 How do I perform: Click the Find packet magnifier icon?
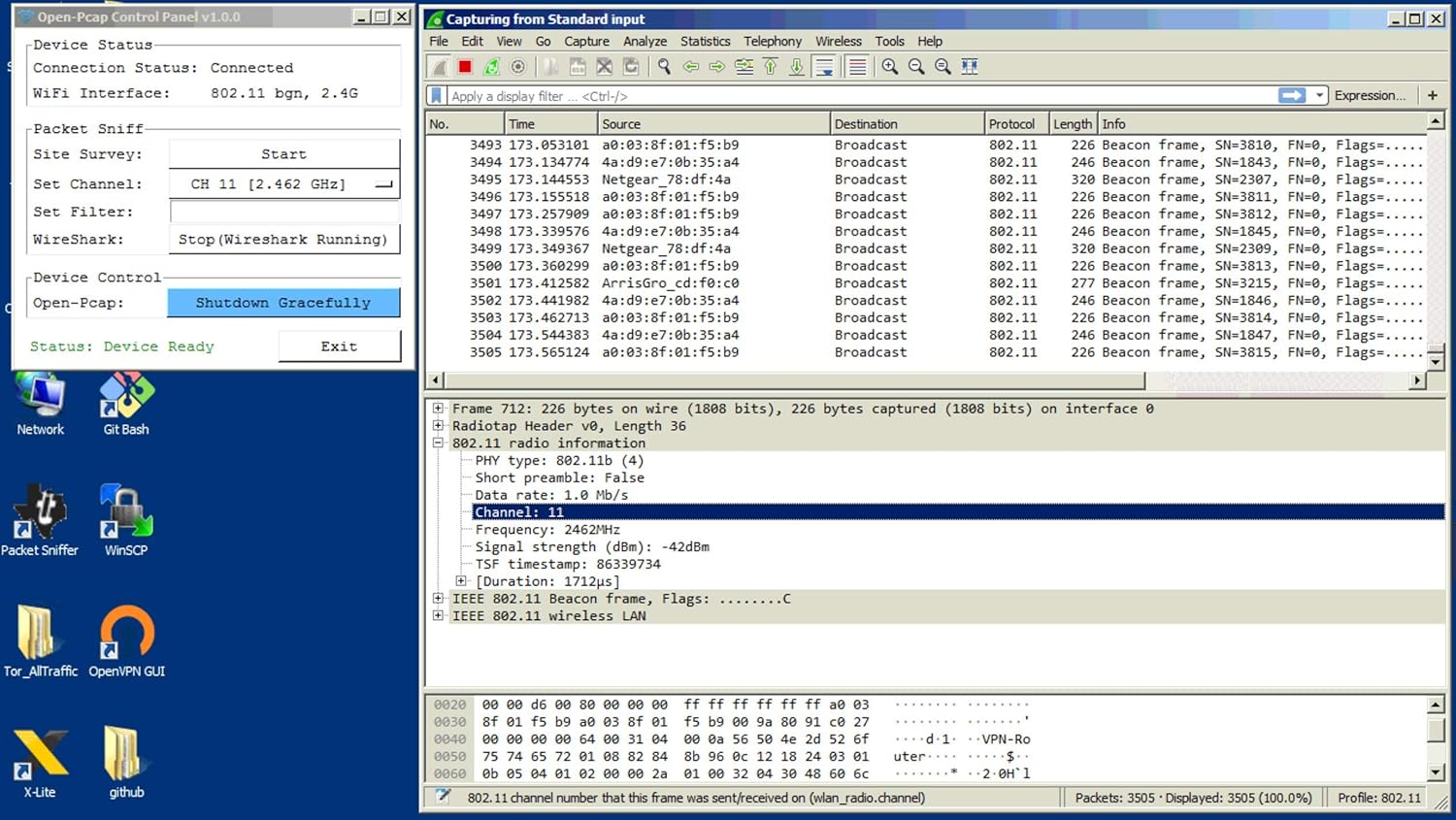664,67
